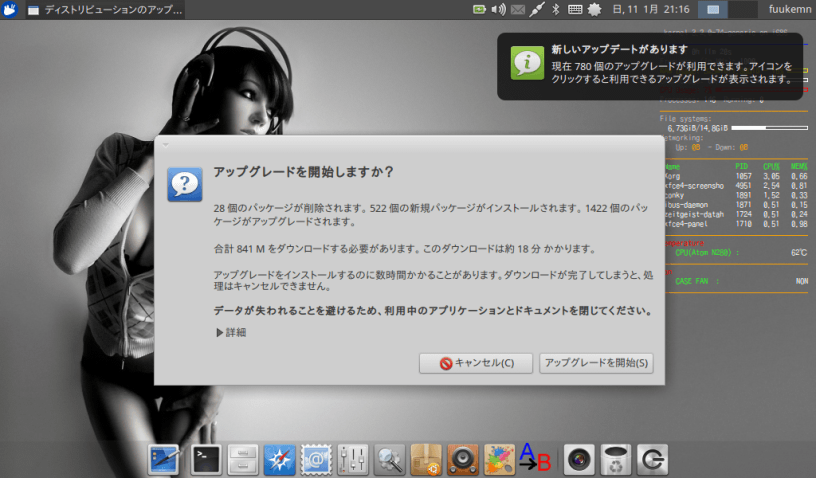Click the xfce4-screensho process row
This screenshot has height=478, width=816.
[x=736, y=186]
